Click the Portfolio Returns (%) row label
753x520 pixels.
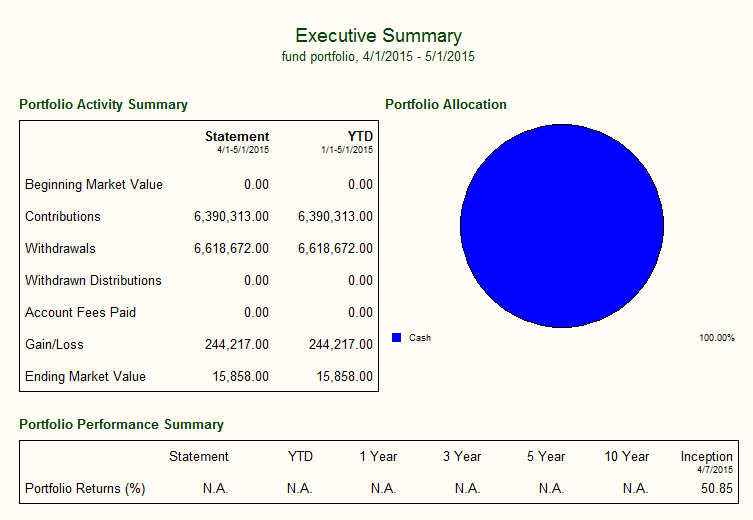pos(85,489)
